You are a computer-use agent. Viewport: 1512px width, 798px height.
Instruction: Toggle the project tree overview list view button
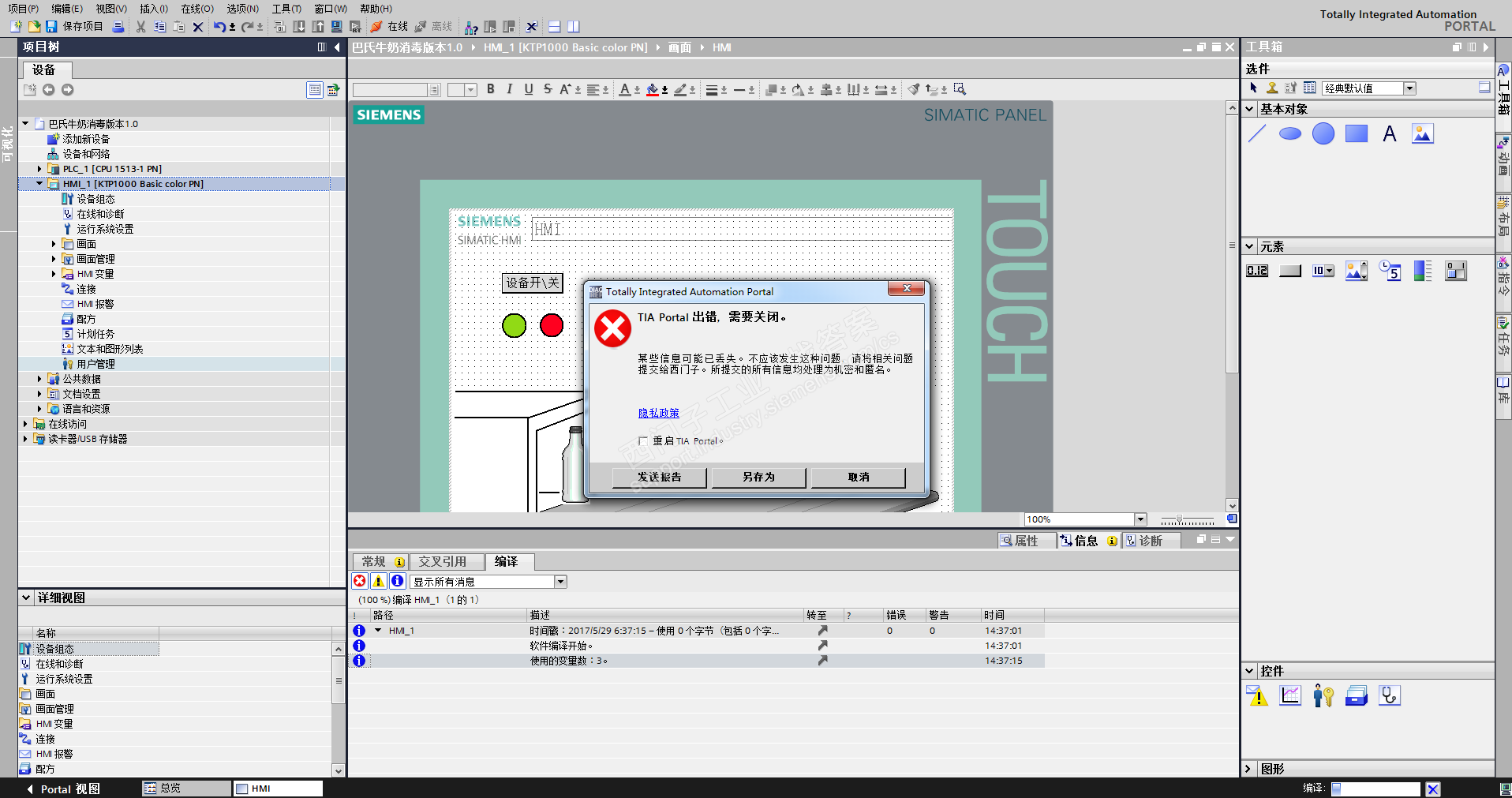tap(315, 90)
